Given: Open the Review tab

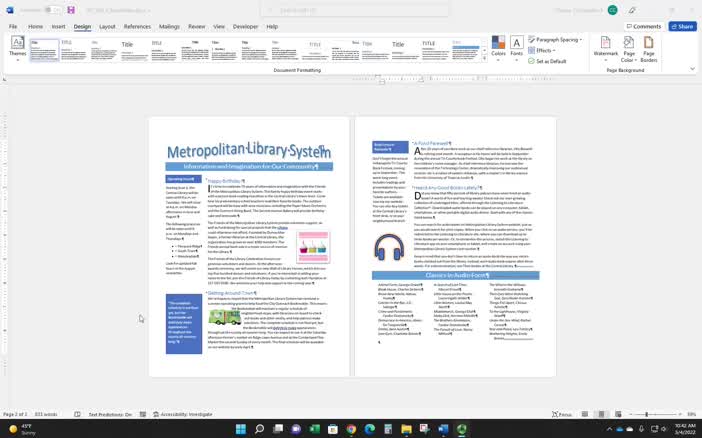Looking at the screenshot, I should 197,27.
